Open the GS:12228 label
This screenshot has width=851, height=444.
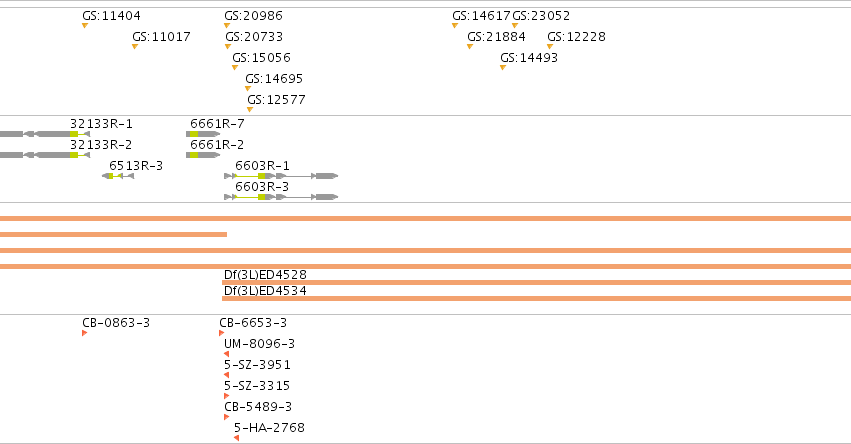click(576, 37)
